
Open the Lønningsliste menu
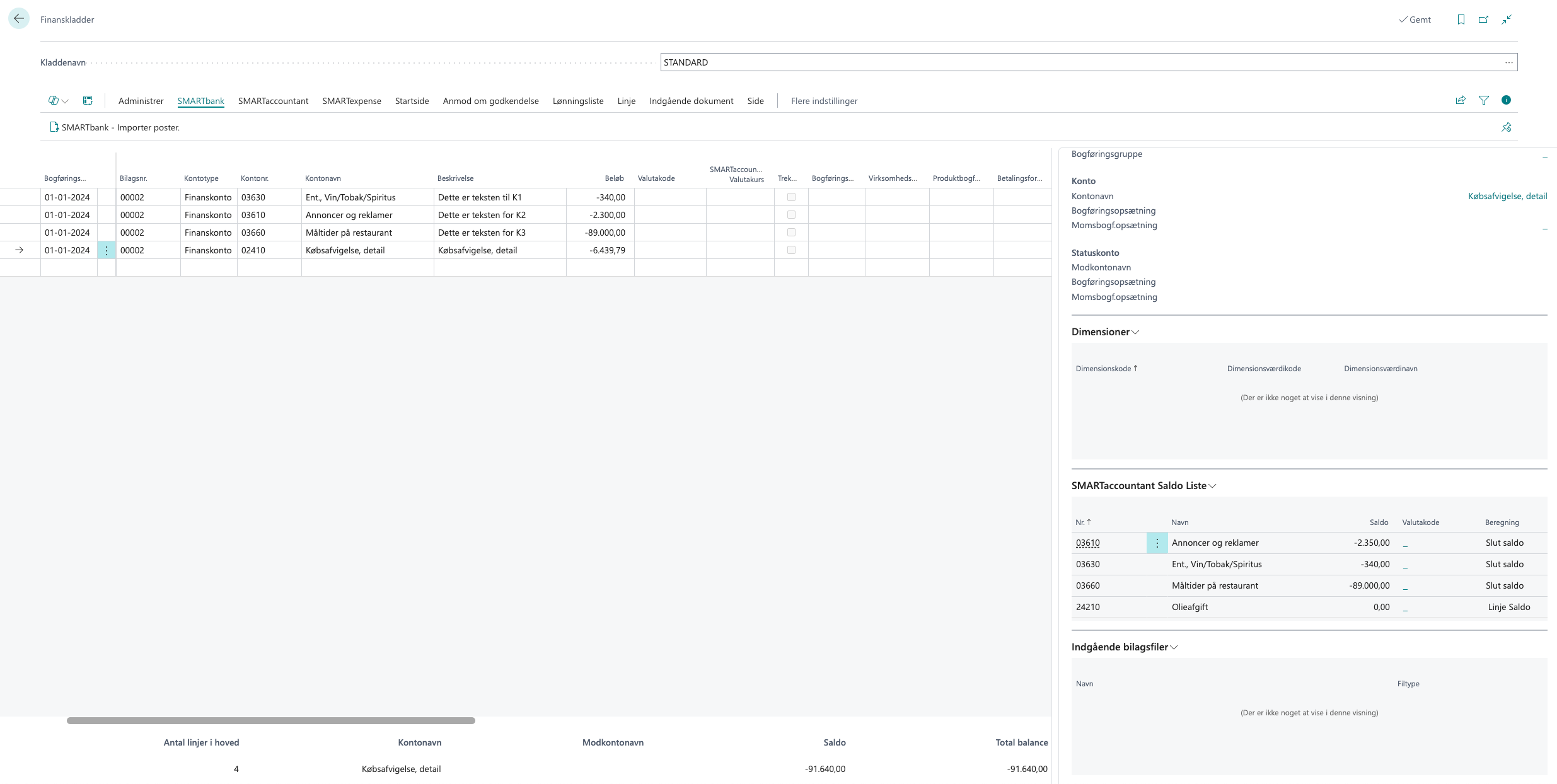pos(577,101)
